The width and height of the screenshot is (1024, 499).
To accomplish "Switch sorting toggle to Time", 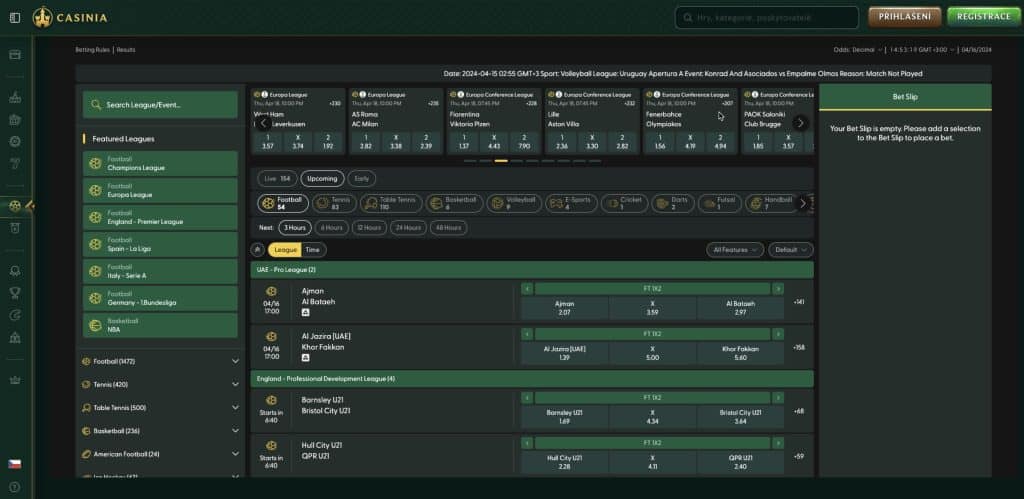I will 313,250.
